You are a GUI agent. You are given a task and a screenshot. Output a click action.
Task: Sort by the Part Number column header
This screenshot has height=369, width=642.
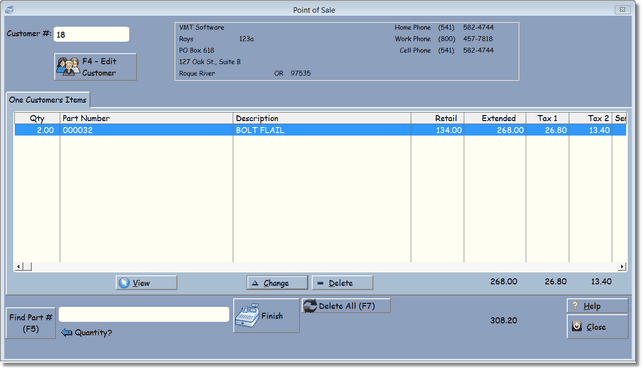tap(146, 118)
